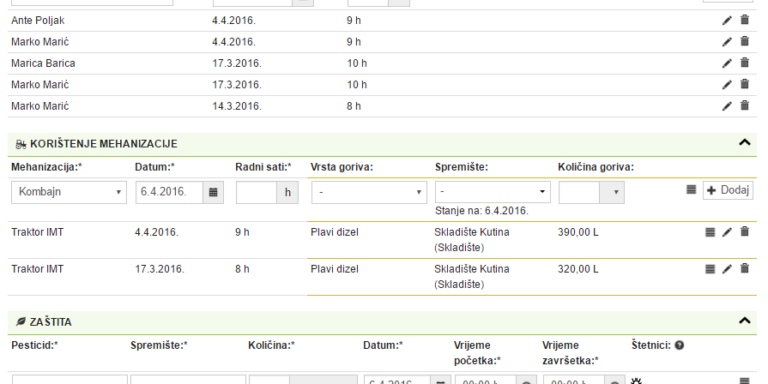Click list icon next to Dodaj button
Viewport: 768px width, 384px height.
point(691,190)
